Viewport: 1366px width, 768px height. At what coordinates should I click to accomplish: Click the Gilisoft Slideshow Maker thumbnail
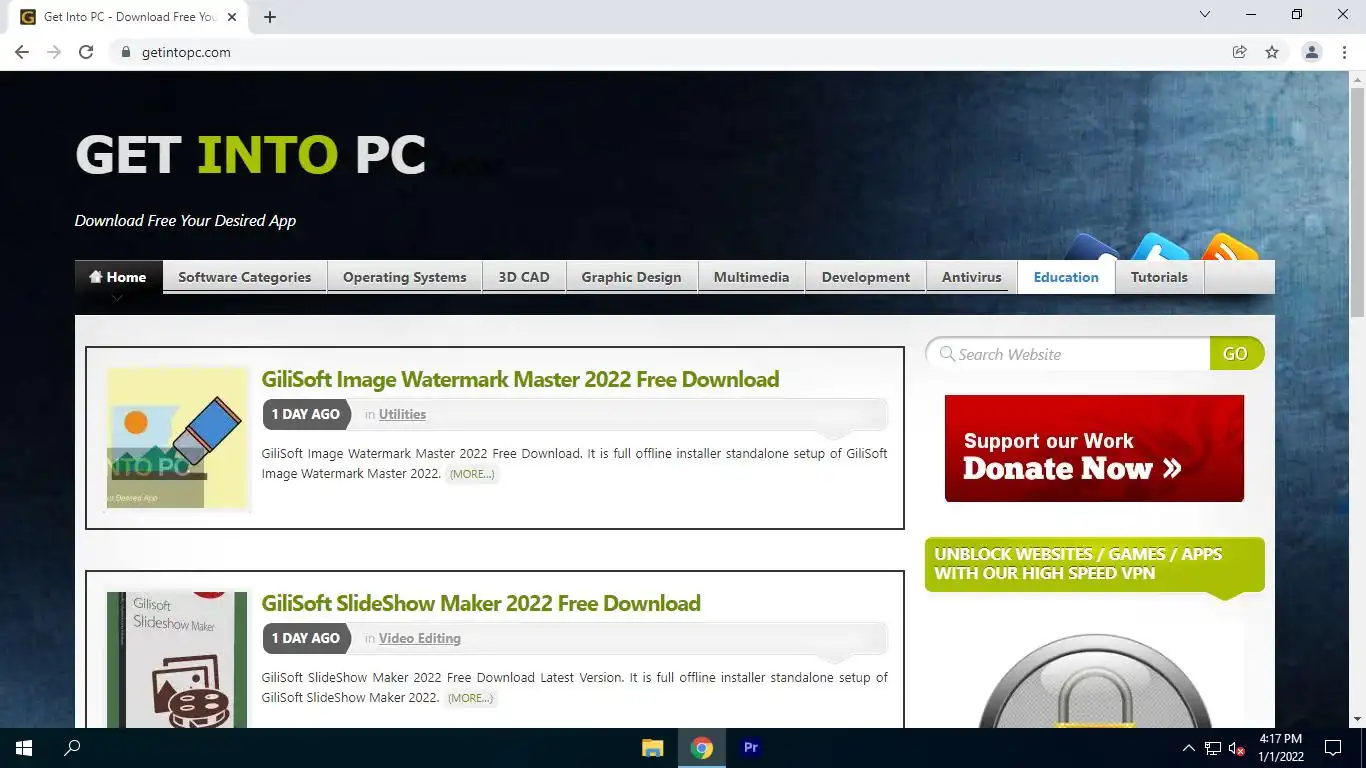coord(177,660)
